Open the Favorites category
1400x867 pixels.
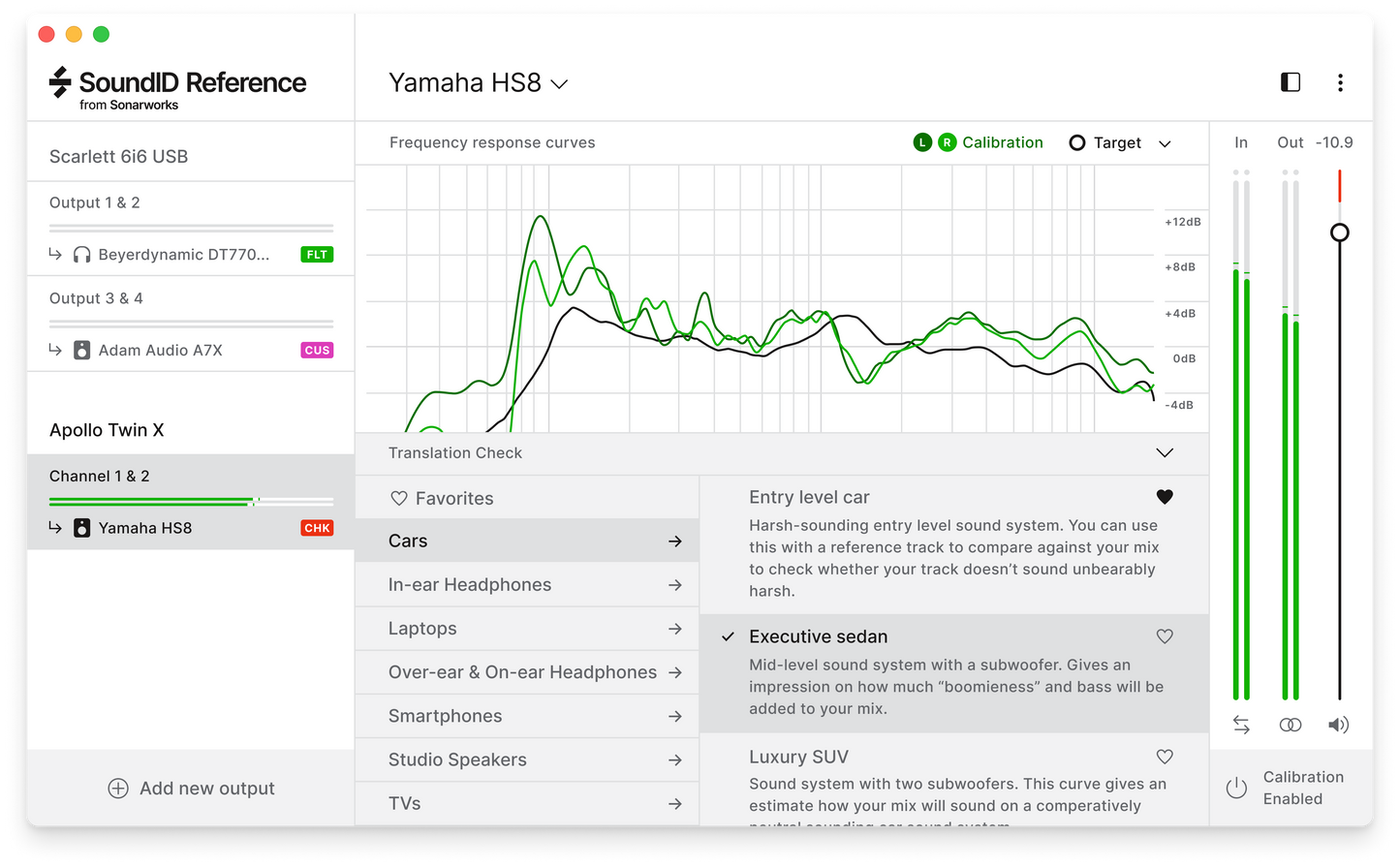point(527,498)
